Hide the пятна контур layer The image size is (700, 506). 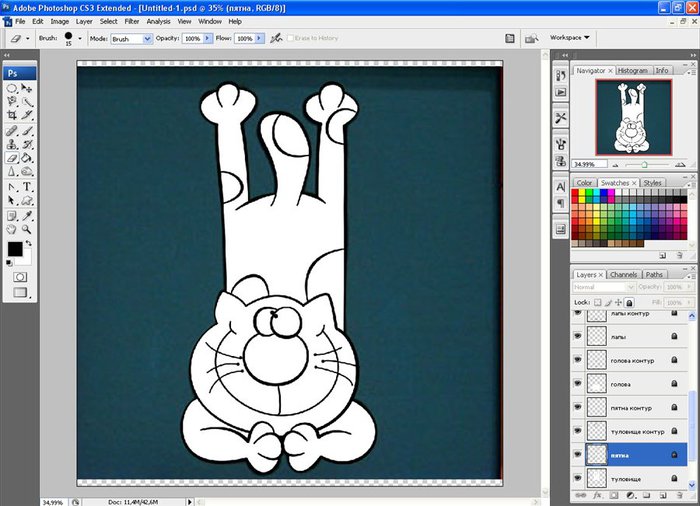pos(578,407)
